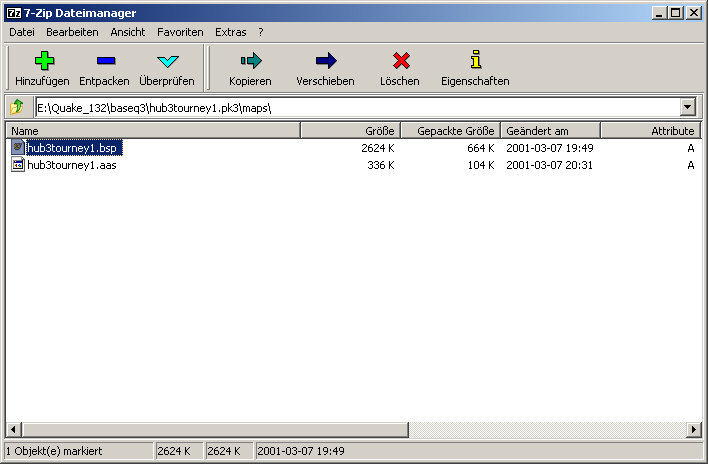Click the horizontal scrollbar thumb
708x464 pixels.
215,429
